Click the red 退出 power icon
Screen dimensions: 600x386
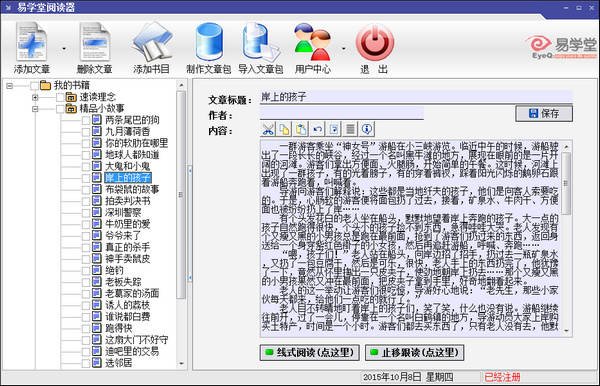(375, 41)
